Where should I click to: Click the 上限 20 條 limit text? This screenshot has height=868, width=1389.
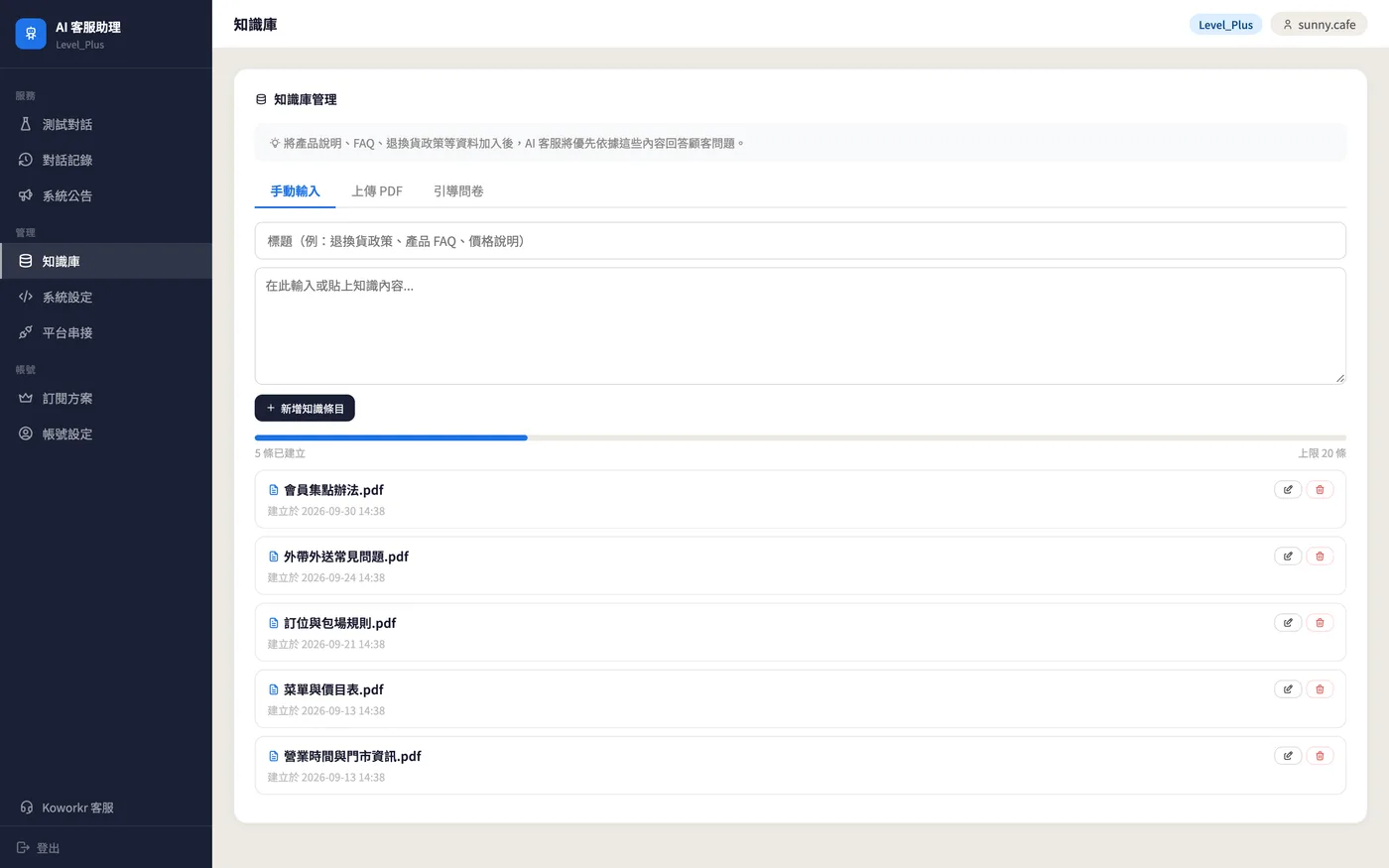coord(1322,453)
